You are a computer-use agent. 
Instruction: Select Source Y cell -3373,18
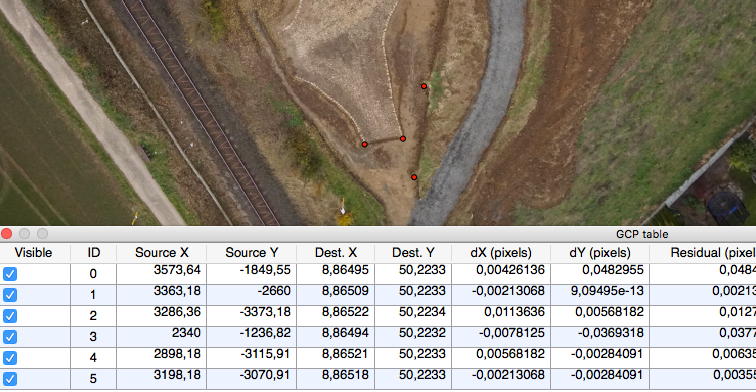(252, 315)
